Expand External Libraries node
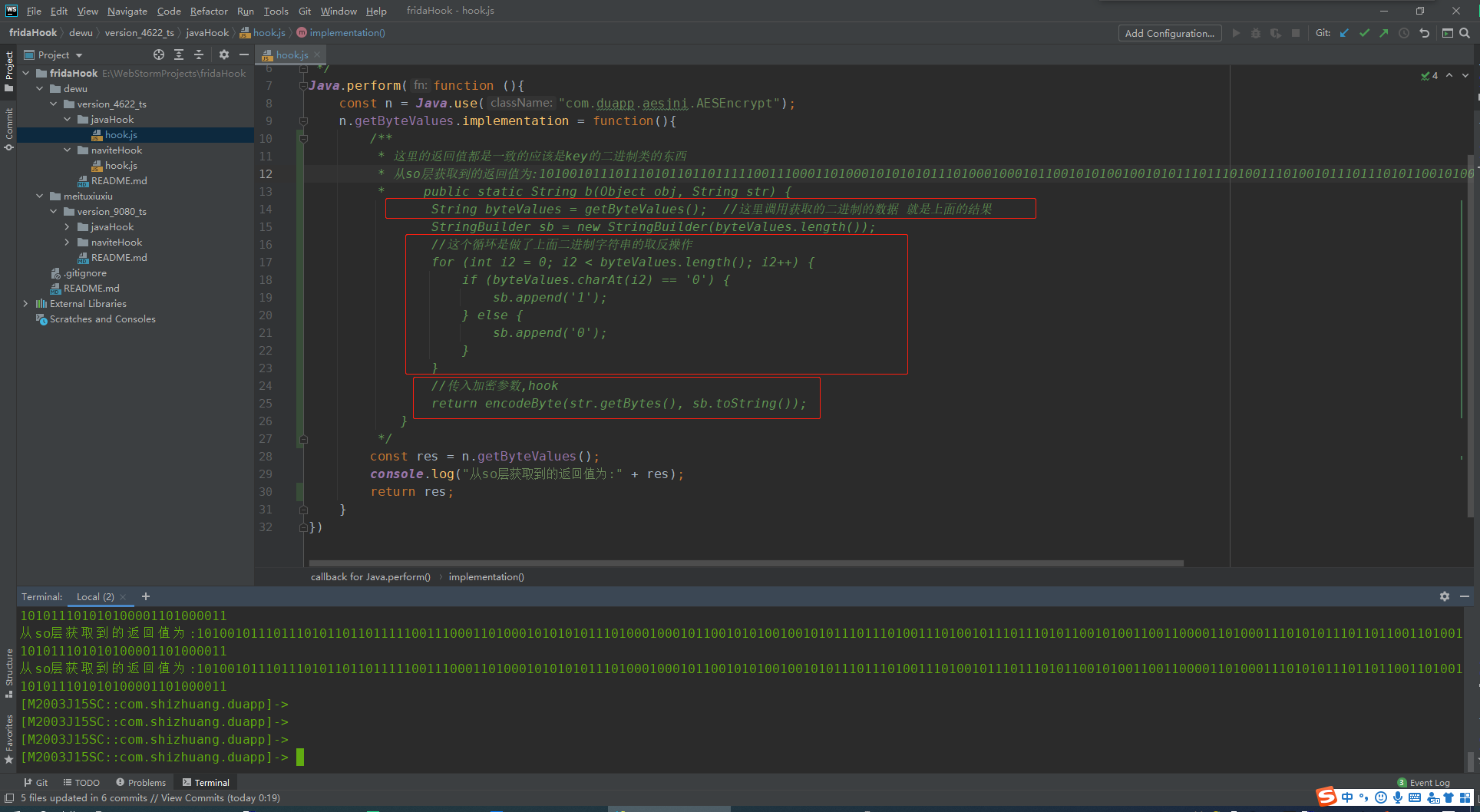The width and height of the screenshot is (1480, 812). pyautogui.click(x=26, y=303)
